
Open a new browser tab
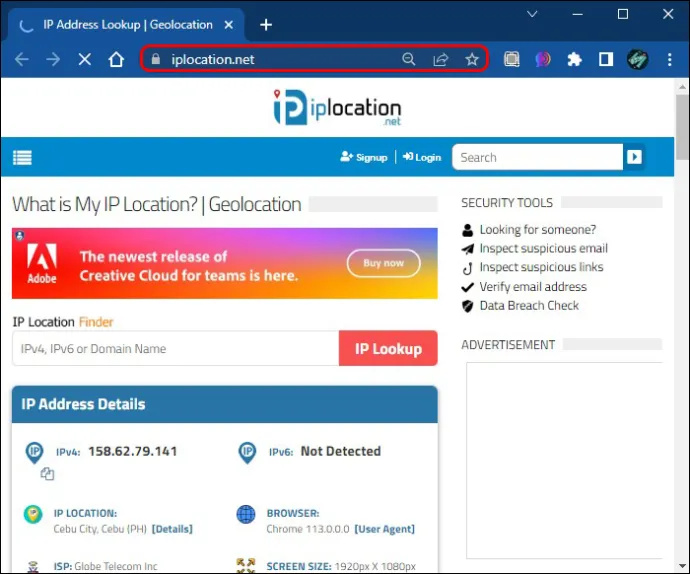pyautogui.click(x=266, y=25)
